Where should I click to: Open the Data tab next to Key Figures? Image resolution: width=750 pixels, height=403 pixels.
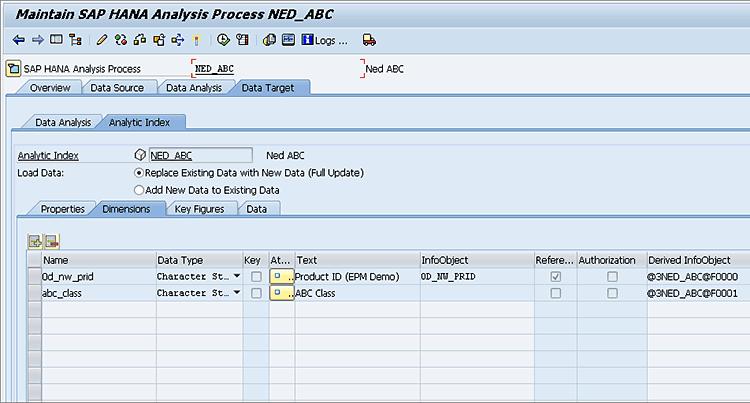(257, 209)
